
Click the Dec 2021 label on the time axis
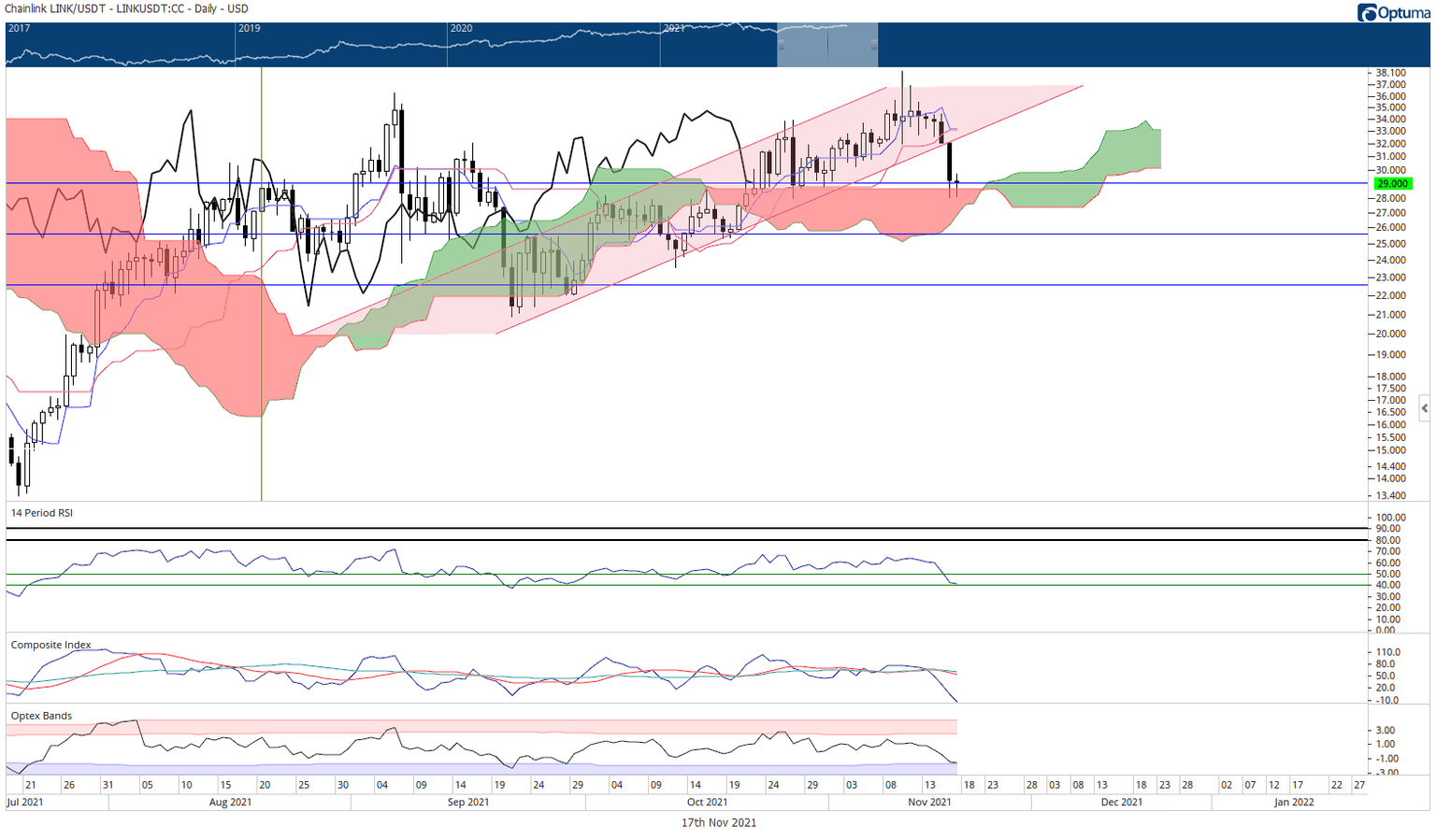click(1121, 803)
